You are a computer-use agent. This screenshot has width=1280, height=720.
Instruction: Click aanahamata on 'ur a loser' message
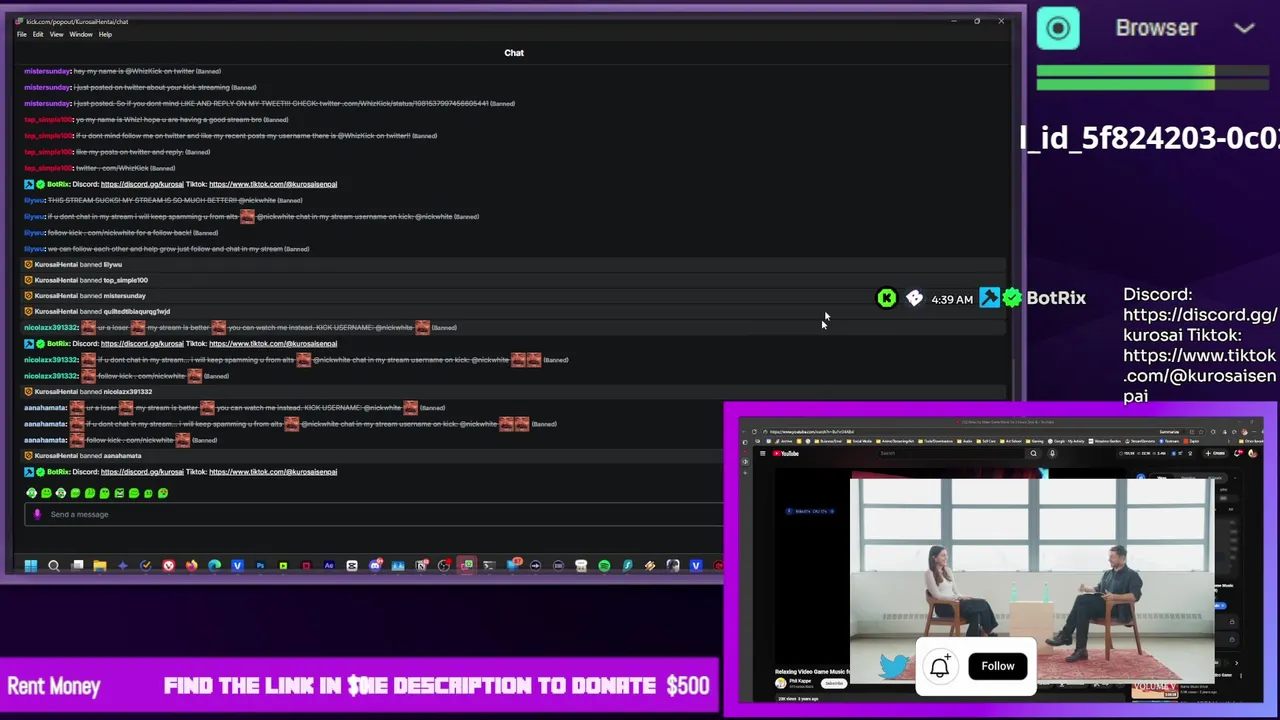45,408
